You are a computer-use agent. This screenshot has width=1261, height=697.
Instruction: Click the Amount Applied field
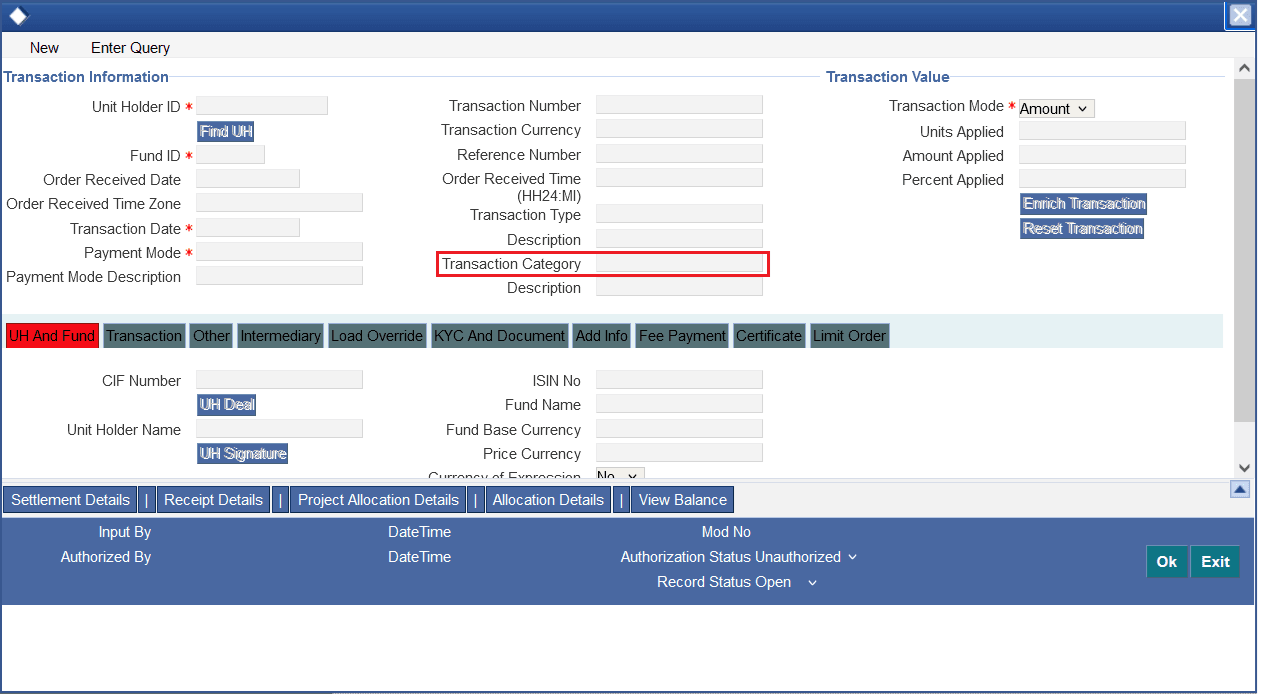pos(1102,155)
